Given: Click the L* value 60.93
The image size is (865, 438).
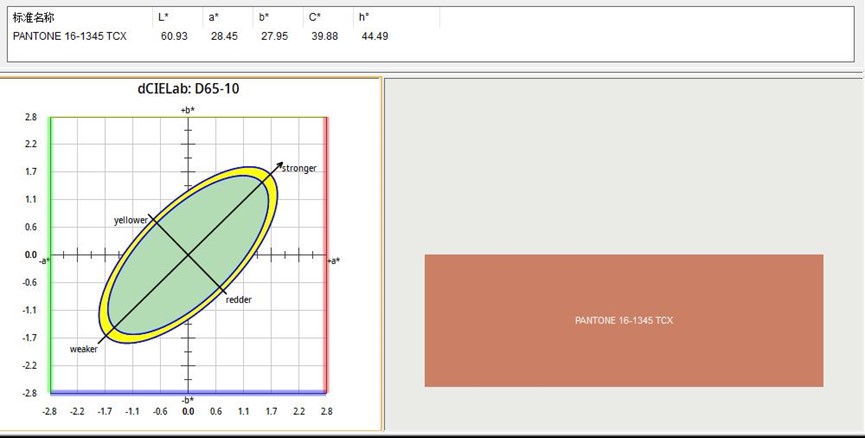Looking at the screenshot, I should click(x=174, y=36).
